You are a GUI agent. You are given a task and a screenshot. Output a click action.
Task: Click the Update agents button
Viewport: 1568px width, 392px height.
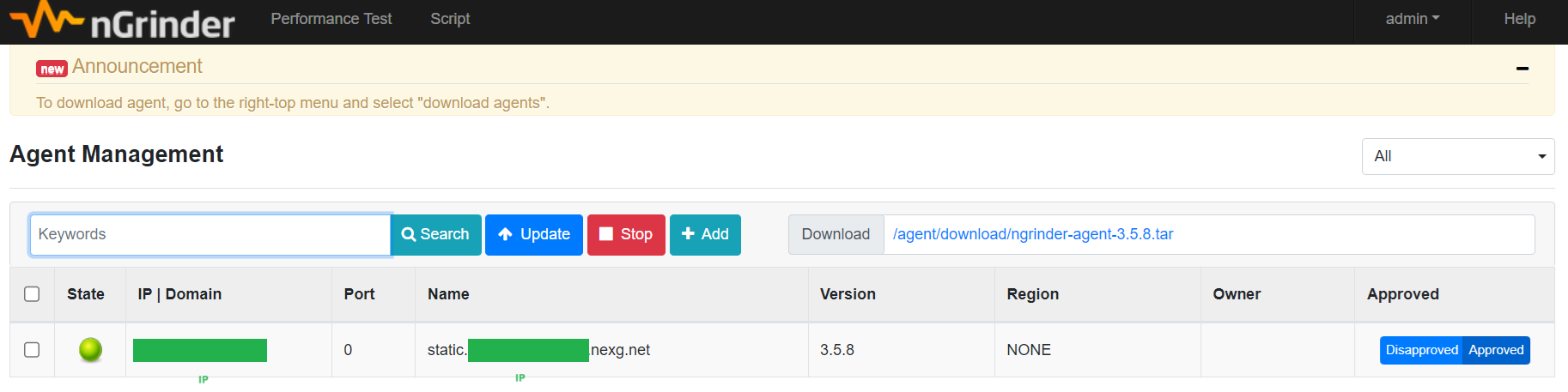pyautogui.click(x=534, y=234)
